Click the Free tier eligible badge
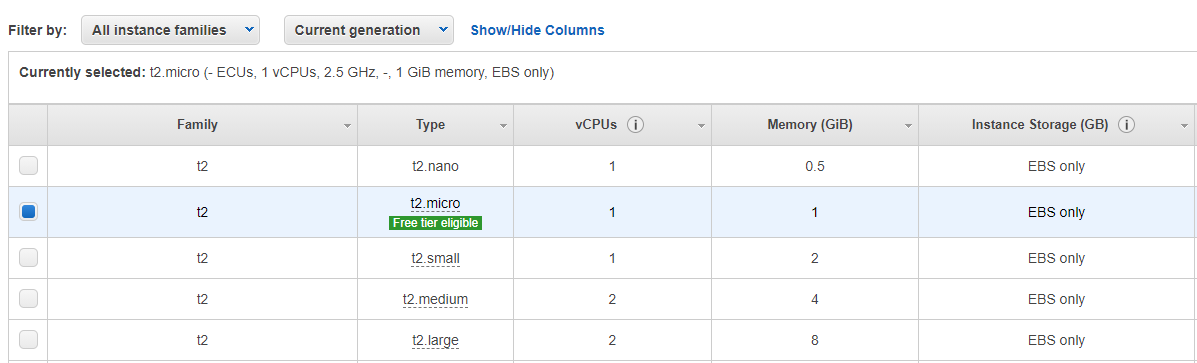1197x363 pixels. pyautogui.click(x=435, y=223)
